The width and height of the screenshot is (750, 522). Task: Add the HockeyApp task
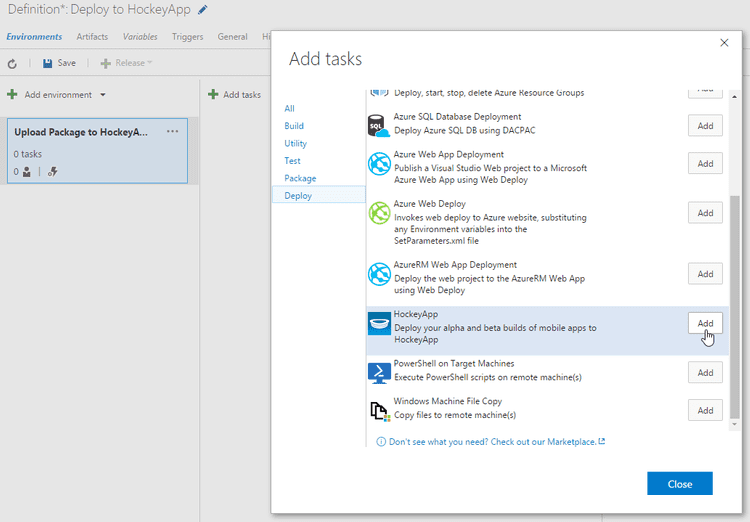[x=705, y=323]
